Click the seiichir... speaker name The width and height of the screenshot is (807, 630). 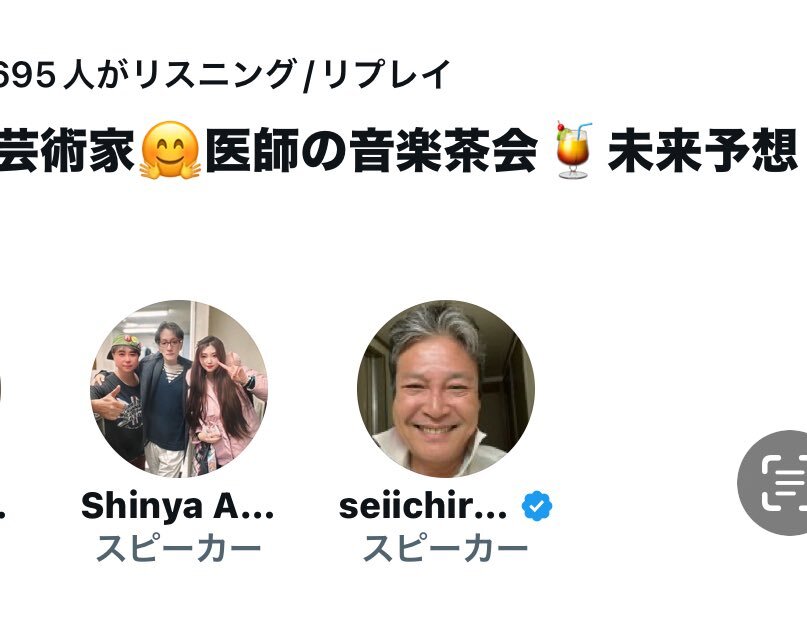coord(424,507)
